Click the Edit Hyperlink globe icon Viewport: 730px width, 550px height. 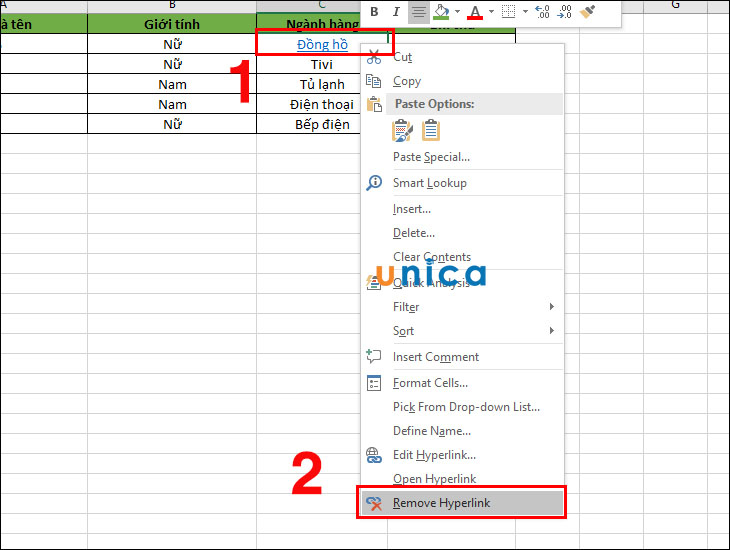click(x=374, y=455)
